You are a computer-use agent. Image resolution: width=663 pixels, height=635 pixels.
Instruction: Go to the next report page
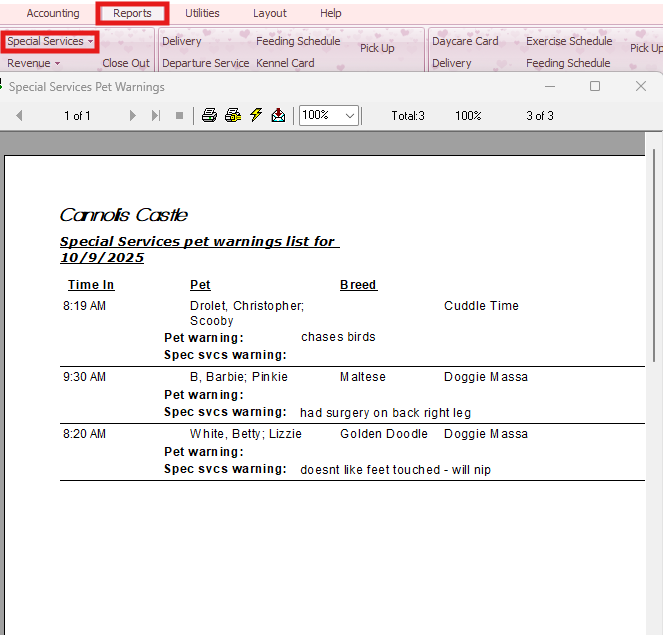coord(133,116)
